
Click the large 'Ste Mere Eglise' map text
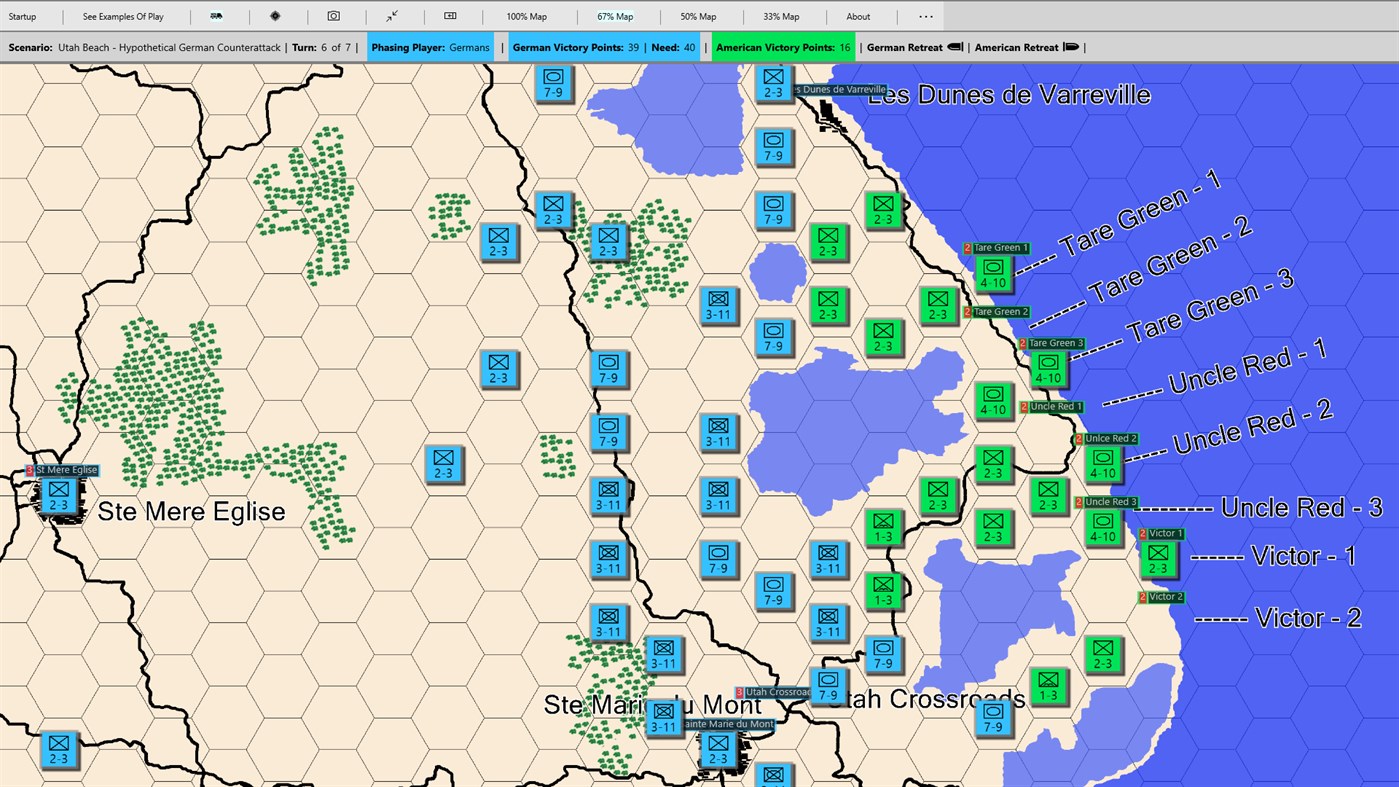click(x=191, y=512)
